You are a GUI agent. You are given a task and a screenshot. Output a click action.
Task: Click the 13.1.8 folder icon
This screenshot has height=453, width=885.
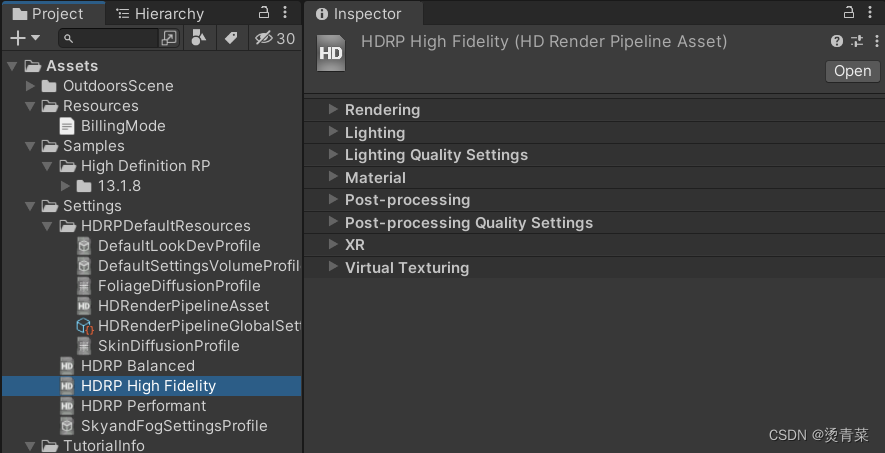(x=84, y=186)
